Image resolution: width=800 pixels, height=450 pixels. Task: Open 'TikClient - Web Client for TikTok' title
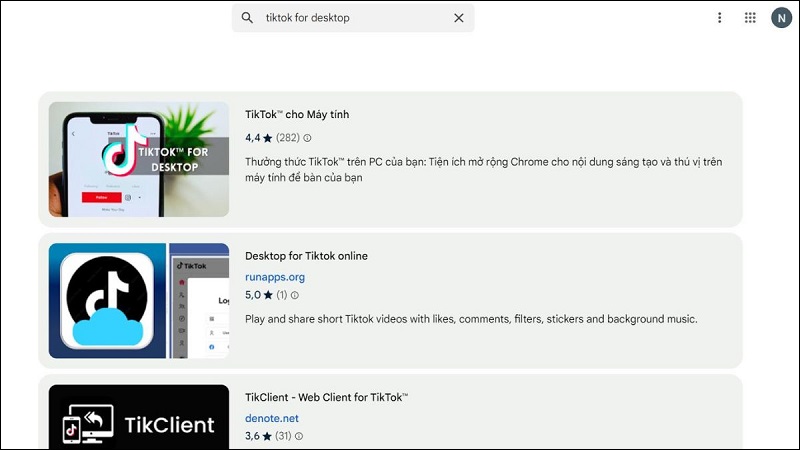(327, 397)
